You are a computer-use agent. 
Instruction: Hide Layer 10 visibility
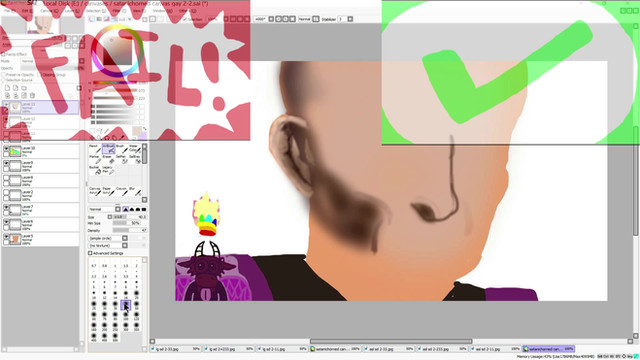tap(6, 149)
